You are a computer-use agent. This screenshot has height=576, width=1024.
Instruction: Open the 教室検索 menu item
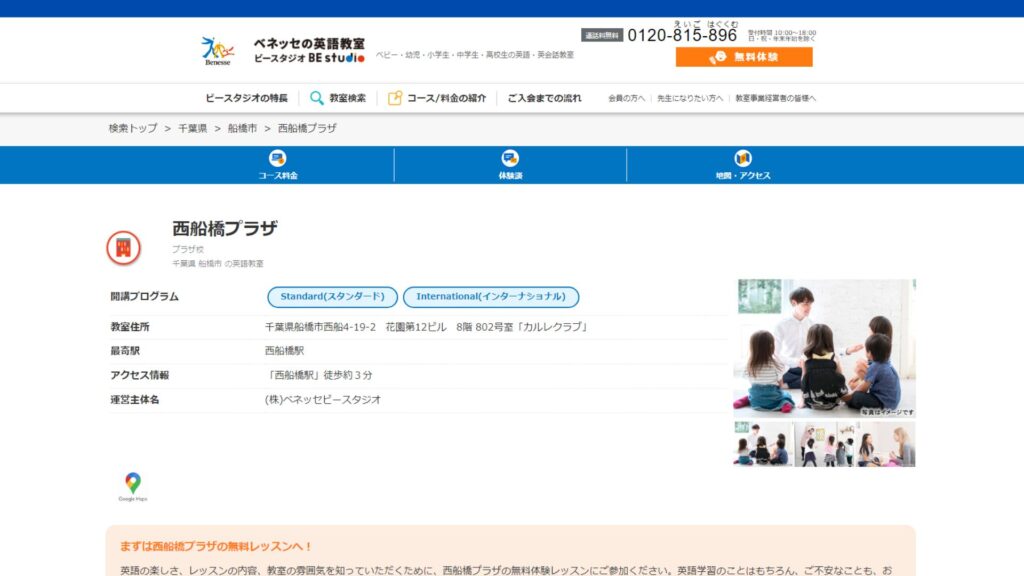tap(347, 98)
